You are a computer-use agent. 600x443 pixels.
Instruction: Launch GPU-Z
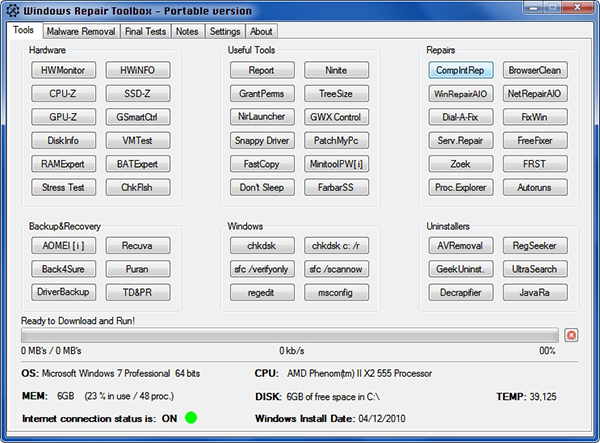point(63,117)
